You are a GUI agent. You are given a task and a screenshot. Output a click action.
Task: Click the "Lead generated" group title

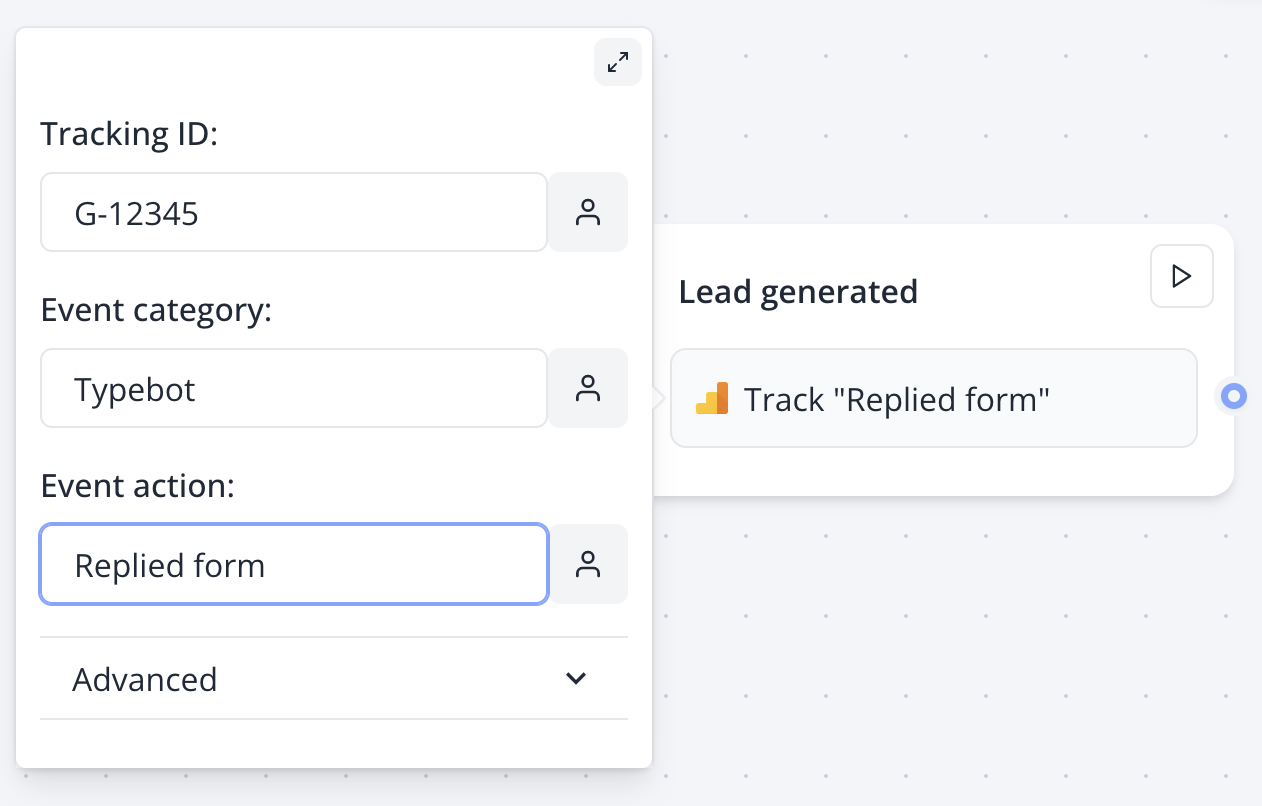[x=798, y=291]
